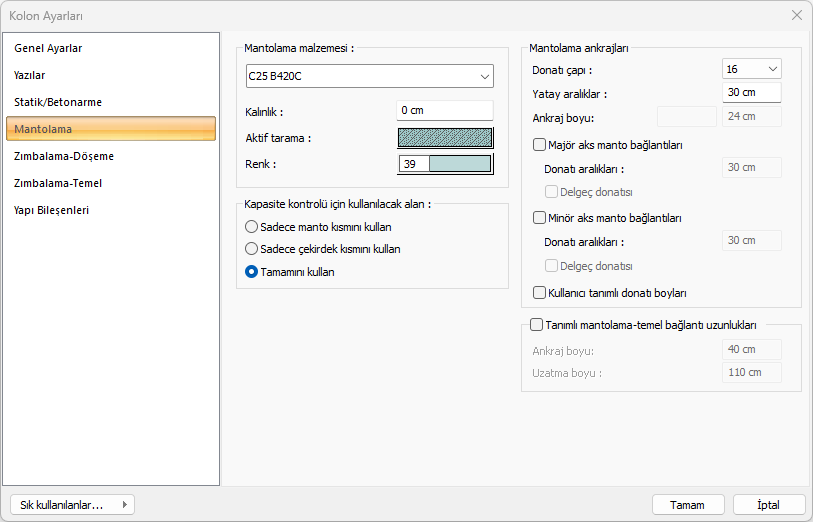The height and width of the screenshot is (522, 813).
Task: Select Sadece manto kısmını kullan option
Action: 252,227
